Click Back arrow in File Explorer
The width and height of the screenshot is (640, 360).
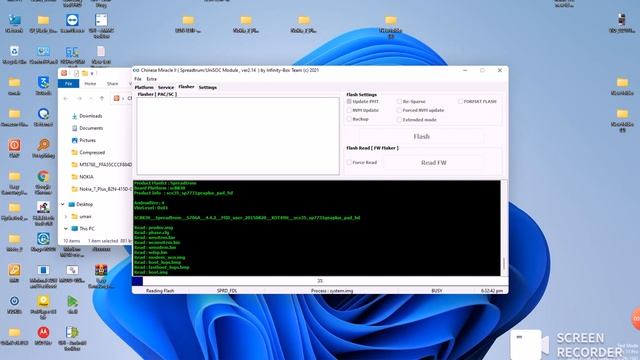tap(66, 98)
